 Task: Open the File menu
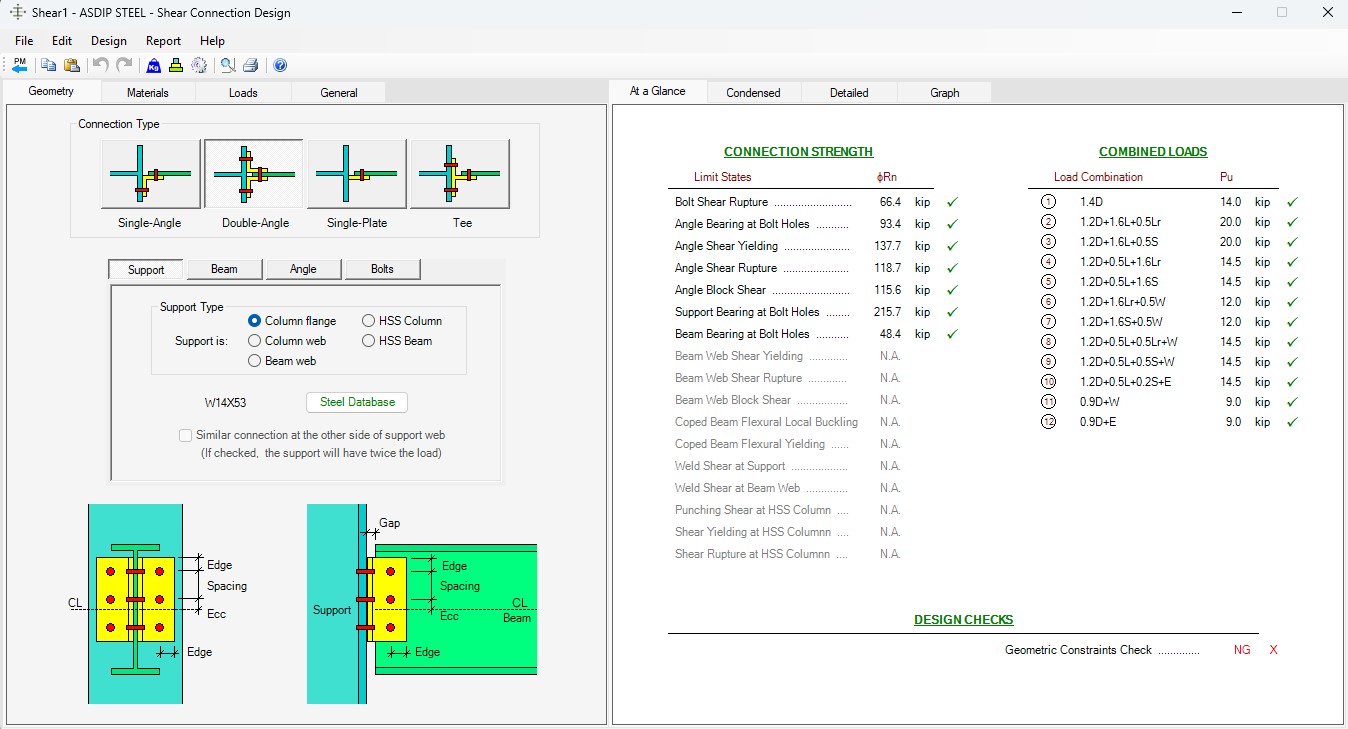coord(24,41)
